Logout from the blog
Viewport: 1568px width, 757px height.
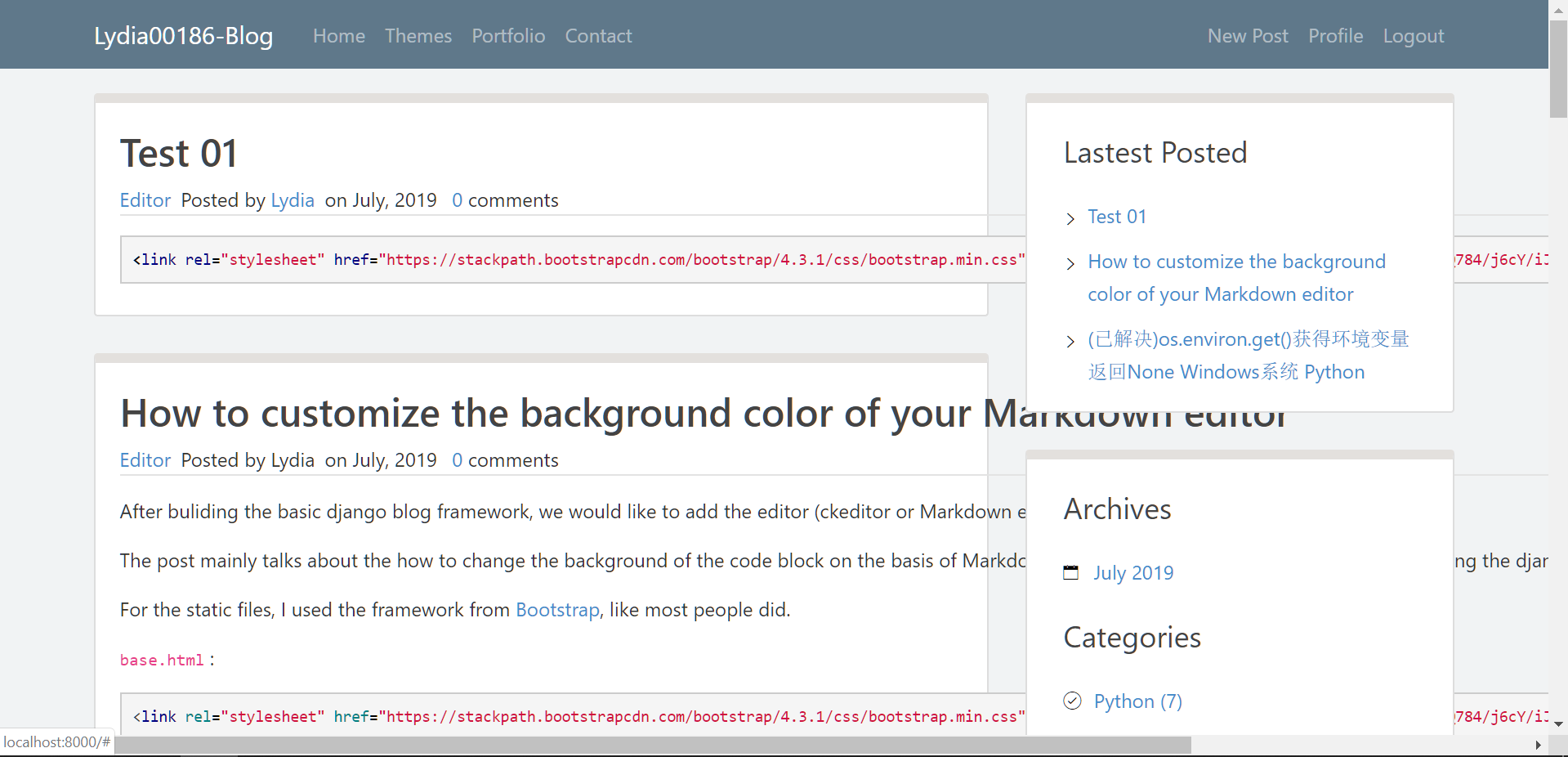pos(1414,36)
